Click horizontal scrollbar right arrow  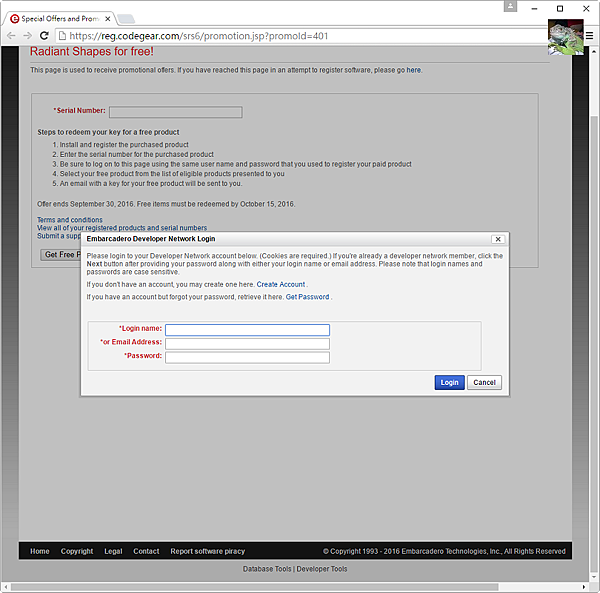click(584, 587)
